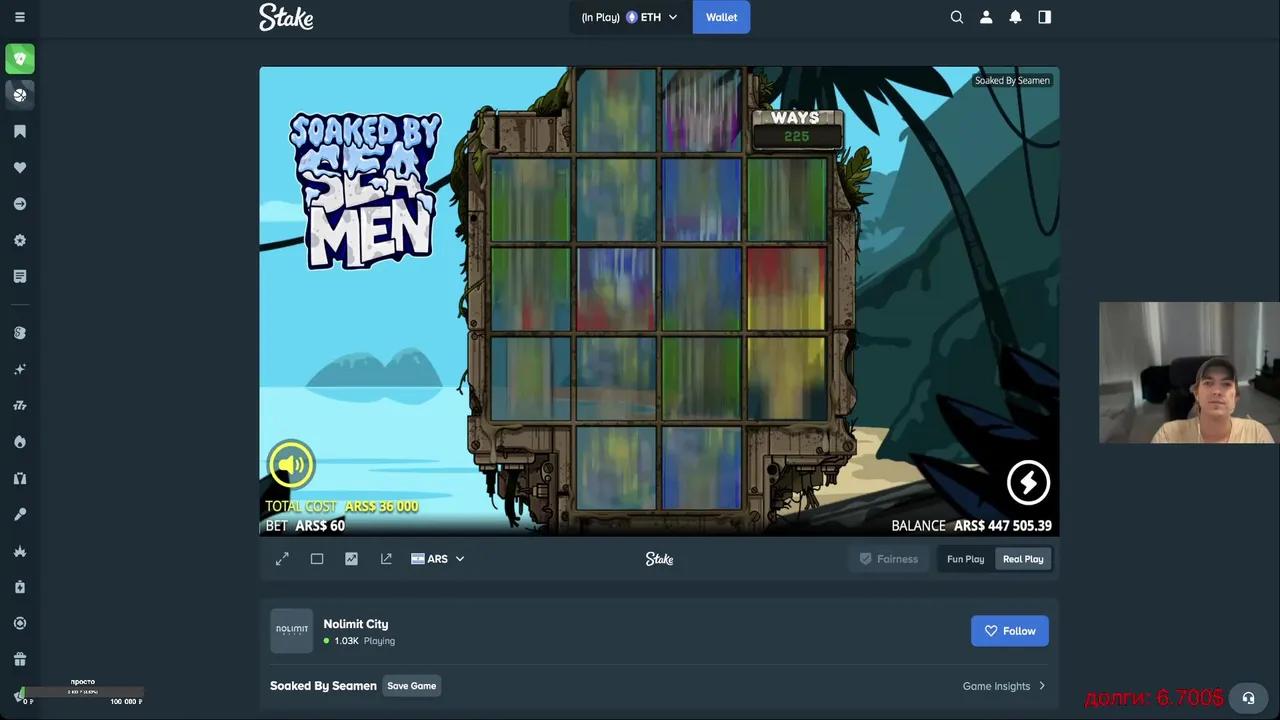Open the Sports basketball icon
1280x720 pixels.
[x=20, y=95]
